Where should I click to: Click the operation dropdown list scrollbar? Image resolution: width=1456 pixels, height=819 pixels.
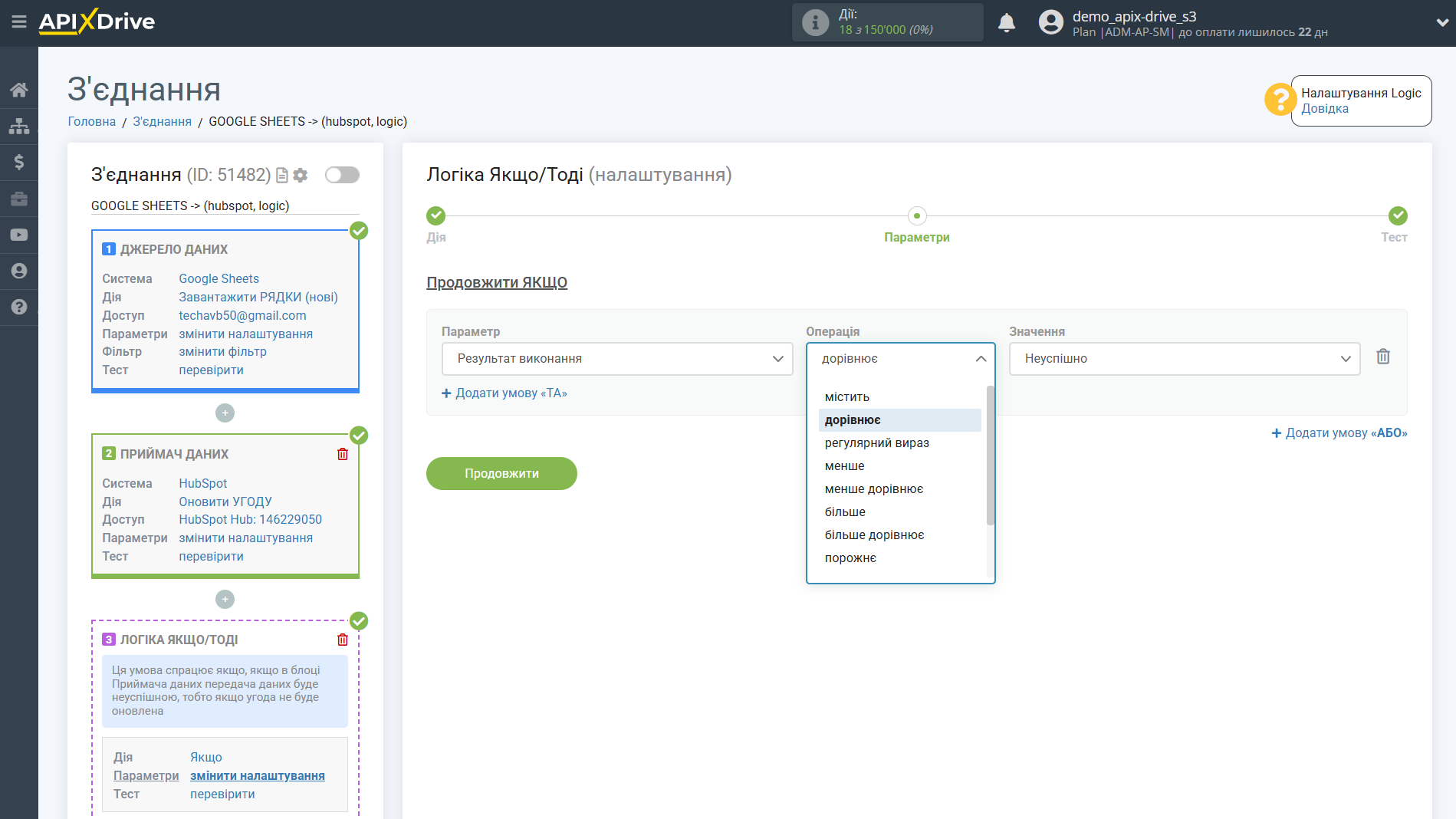point(990,456)
